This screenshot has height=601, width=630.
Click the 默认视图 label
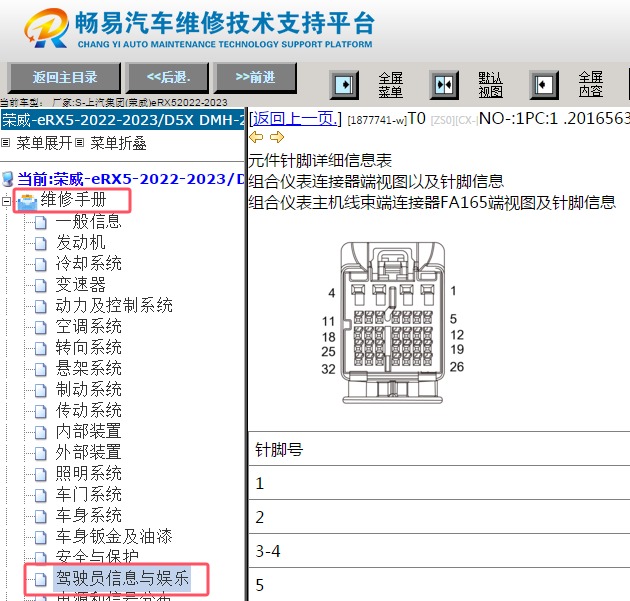490,85
